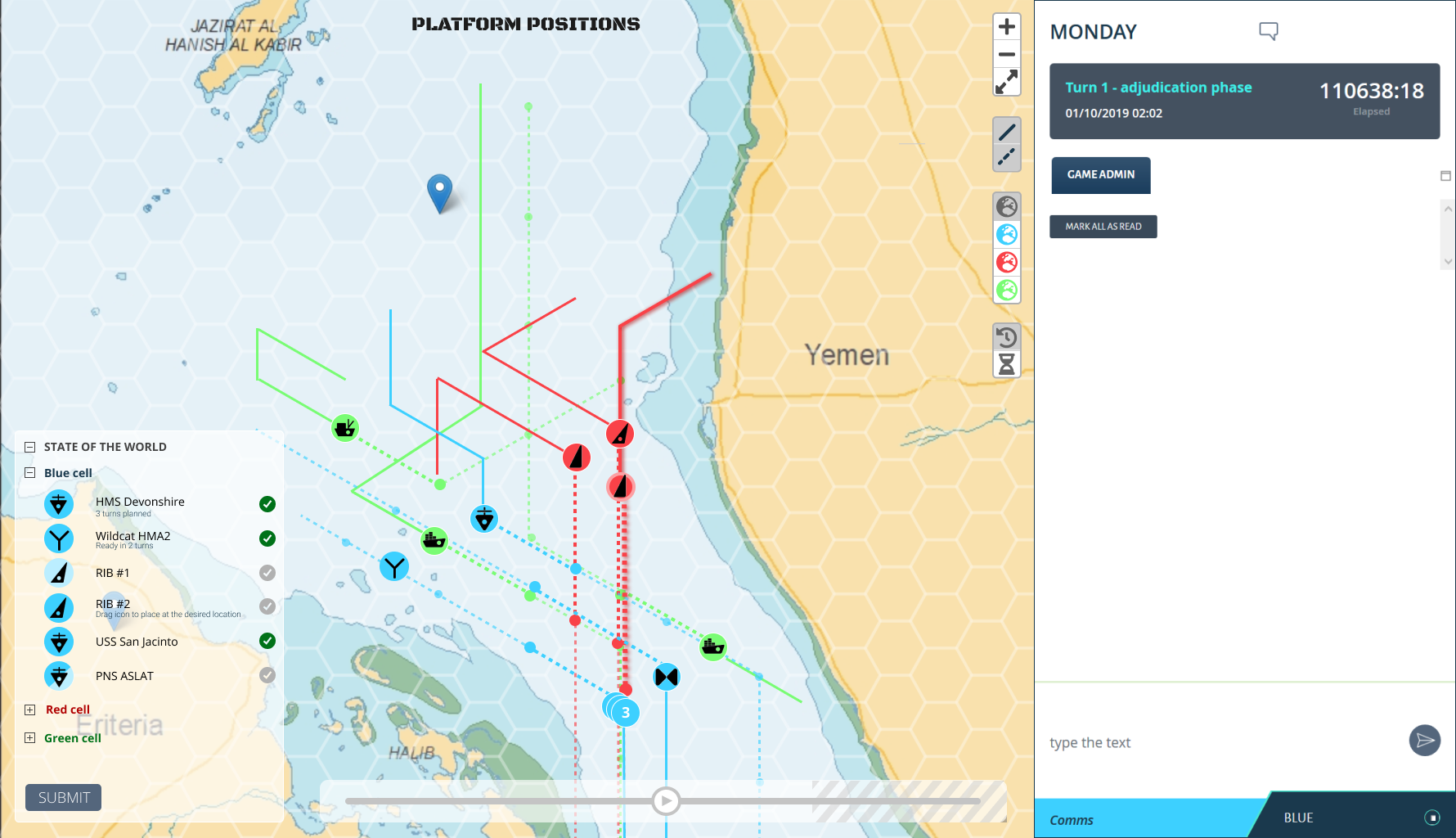
Task: Click the PNS ASLAT ship icon
Action: coord(59,676)
